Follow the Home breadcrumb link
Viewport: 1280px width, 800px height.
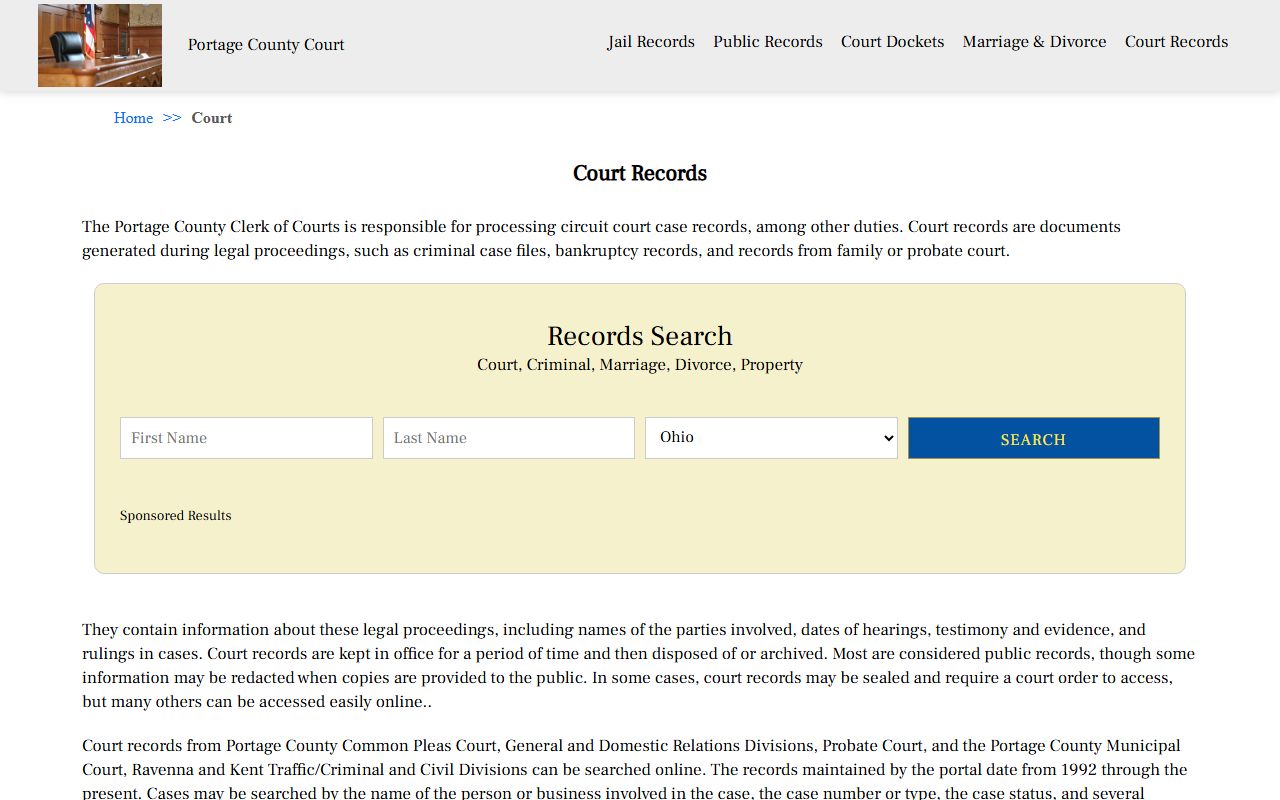[x=133, y=118]
